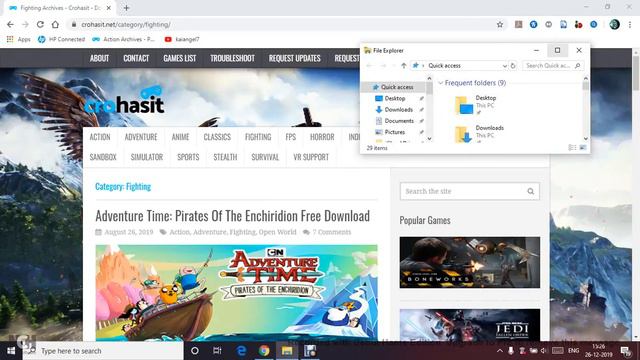
Task: Open the 7 Comments link
Action: [331, 232]
